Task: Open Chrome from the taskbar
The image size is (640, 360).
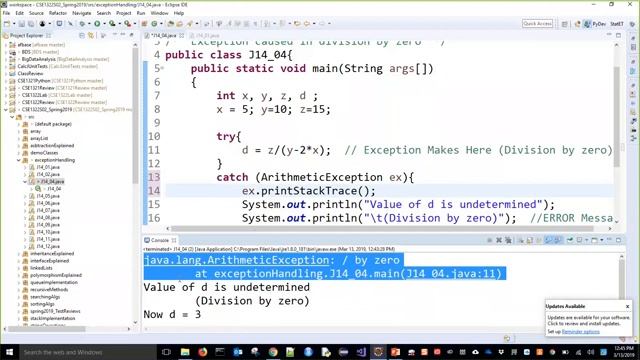Action: tap(273, 352)
